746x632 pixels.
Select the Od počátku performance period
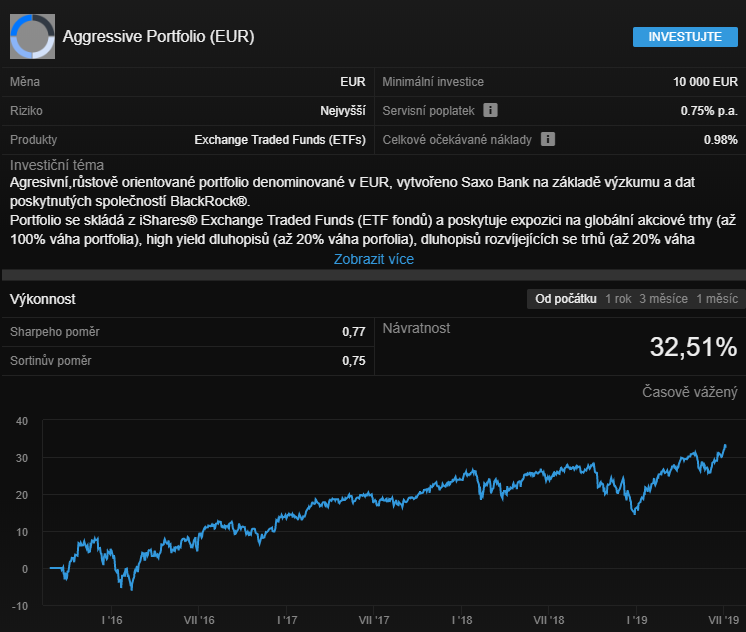tap(566, 299)
